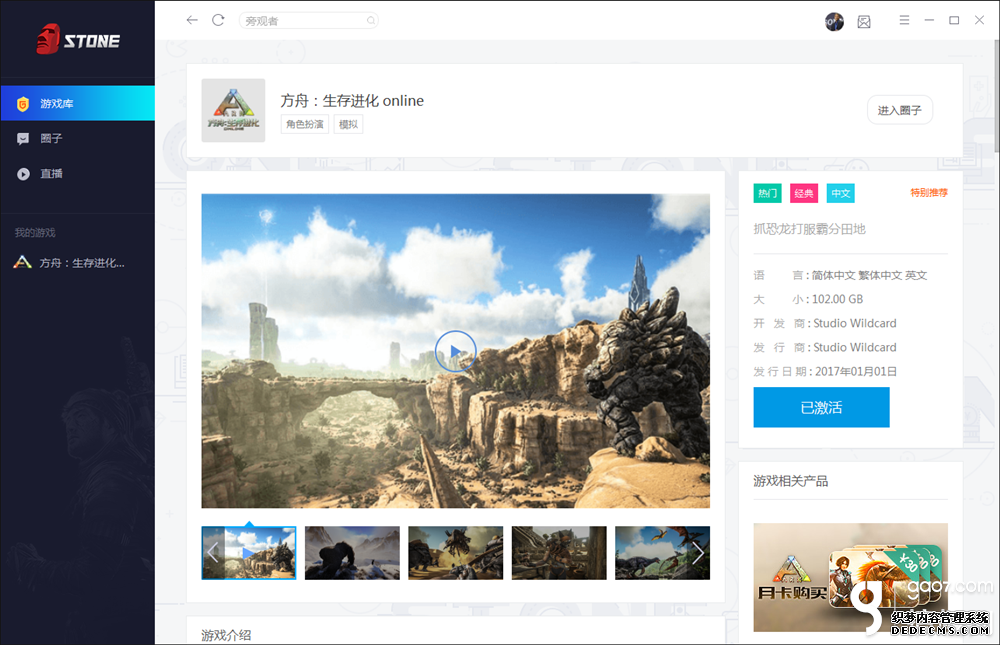Click the size value 102.00 GB

pos(837,299)
